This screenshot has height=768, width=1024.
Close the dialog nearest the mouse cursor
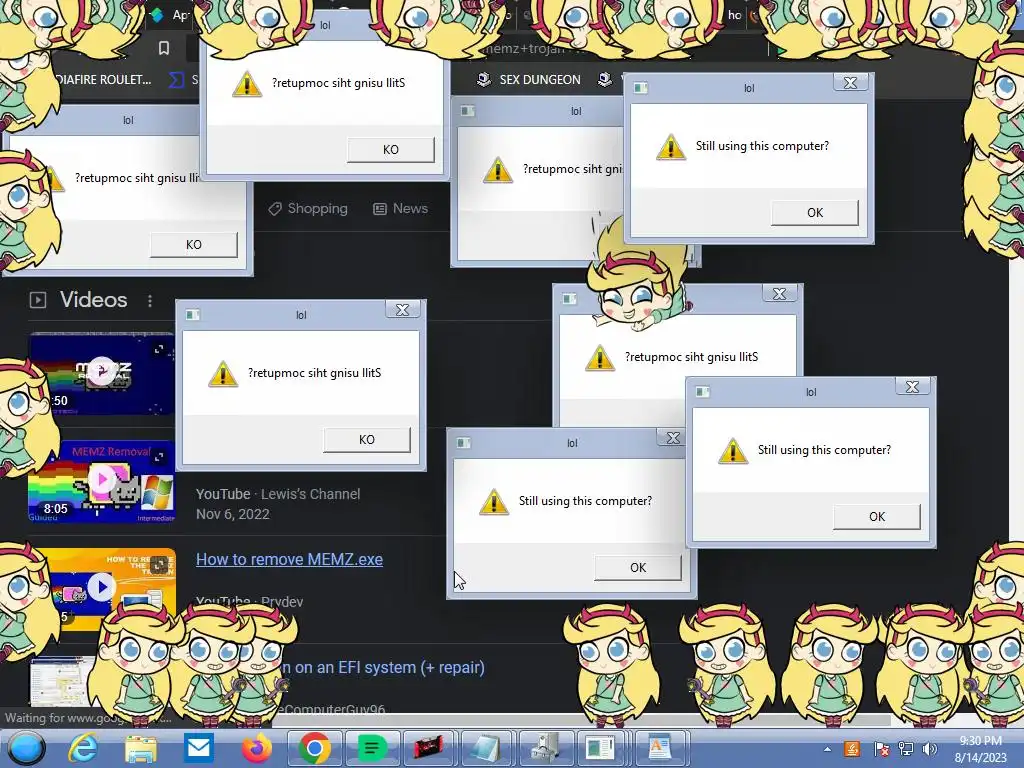pyautogui.click(x=673, y=438)
